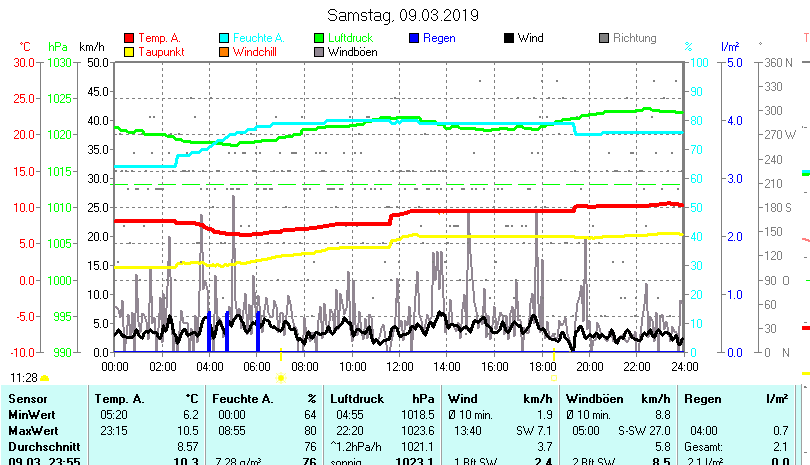The image size is (810, 465).
Task: Click the gray Richtung legend swatch
Action: coord(603,39)
